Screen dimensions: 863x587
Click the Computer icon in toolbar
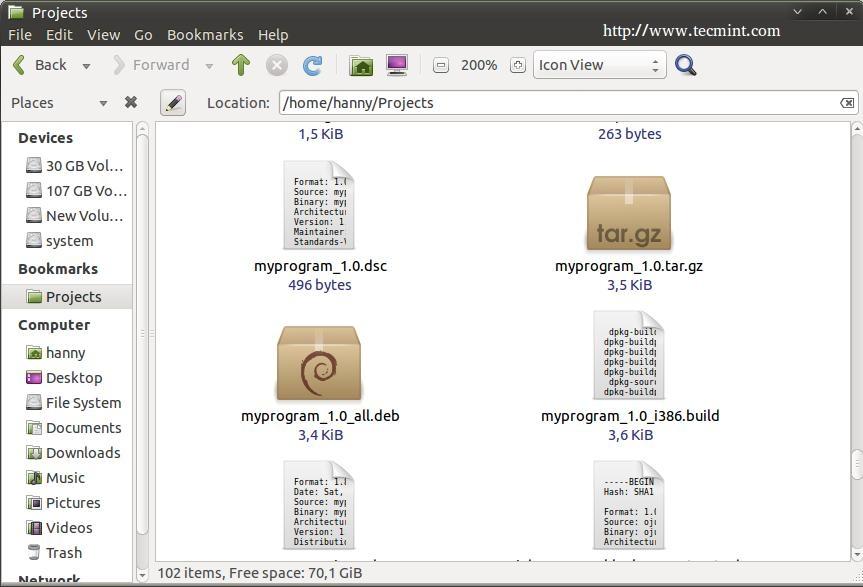coord(397,65)
